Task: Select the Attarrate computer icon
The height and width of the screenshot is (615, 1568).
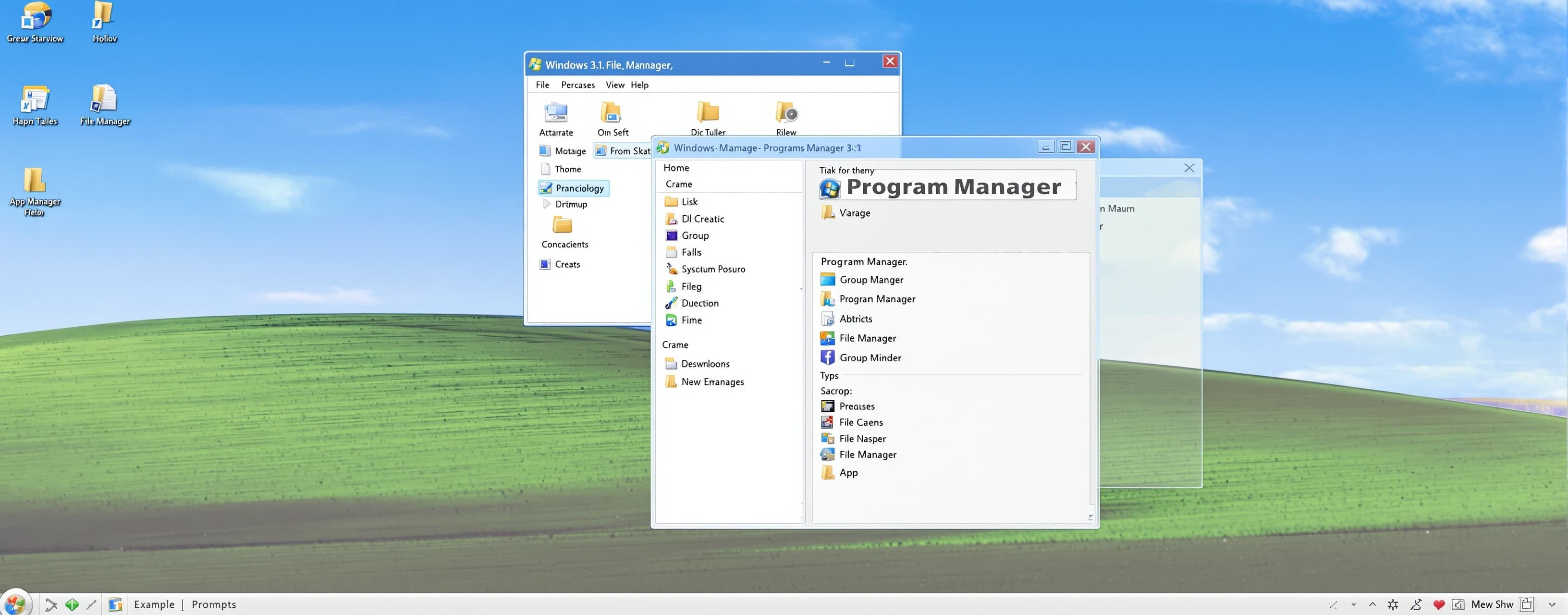Action: click(556, 119)
